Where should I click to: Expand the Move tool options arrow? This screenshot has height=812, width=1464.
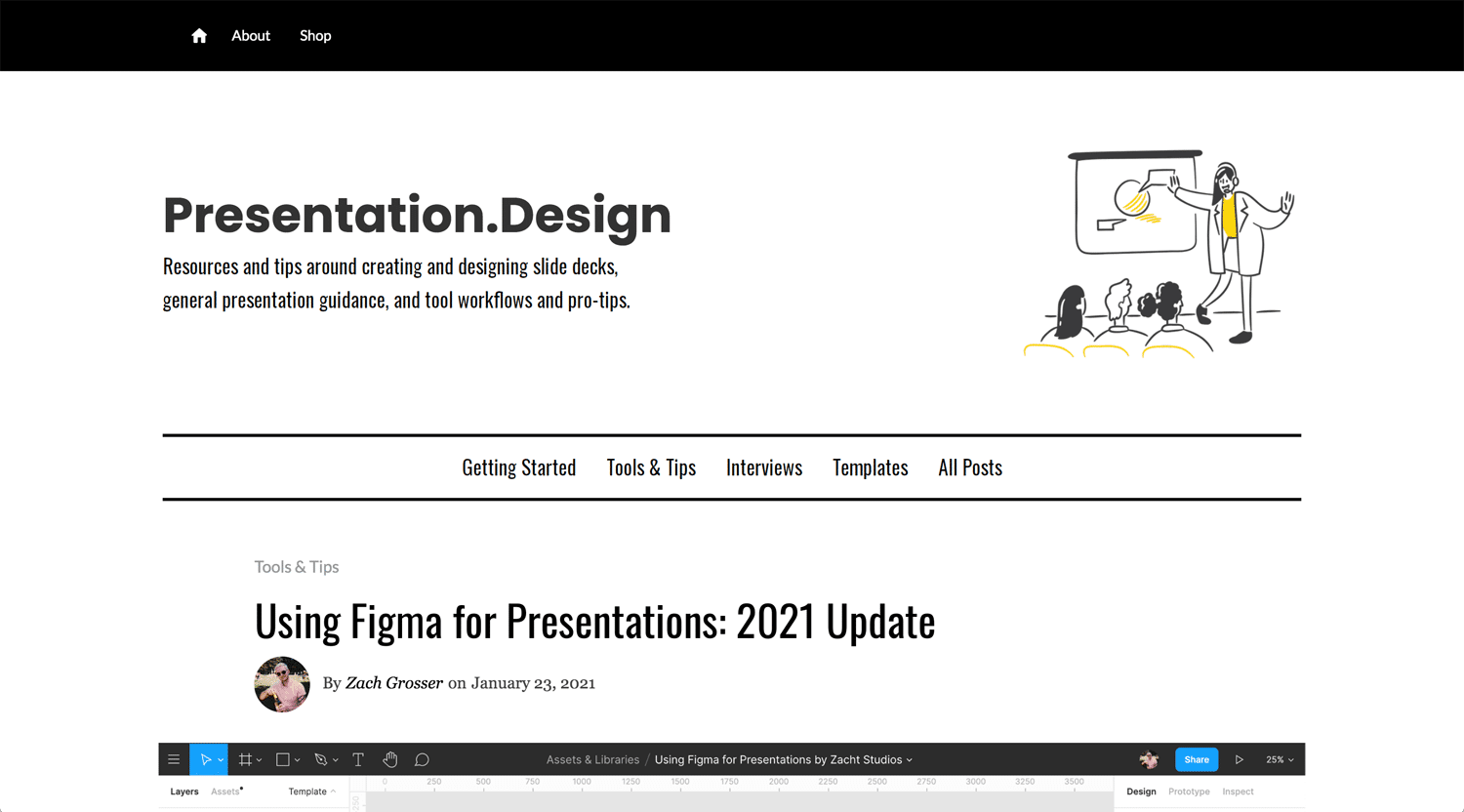click(x=221, y=760)
